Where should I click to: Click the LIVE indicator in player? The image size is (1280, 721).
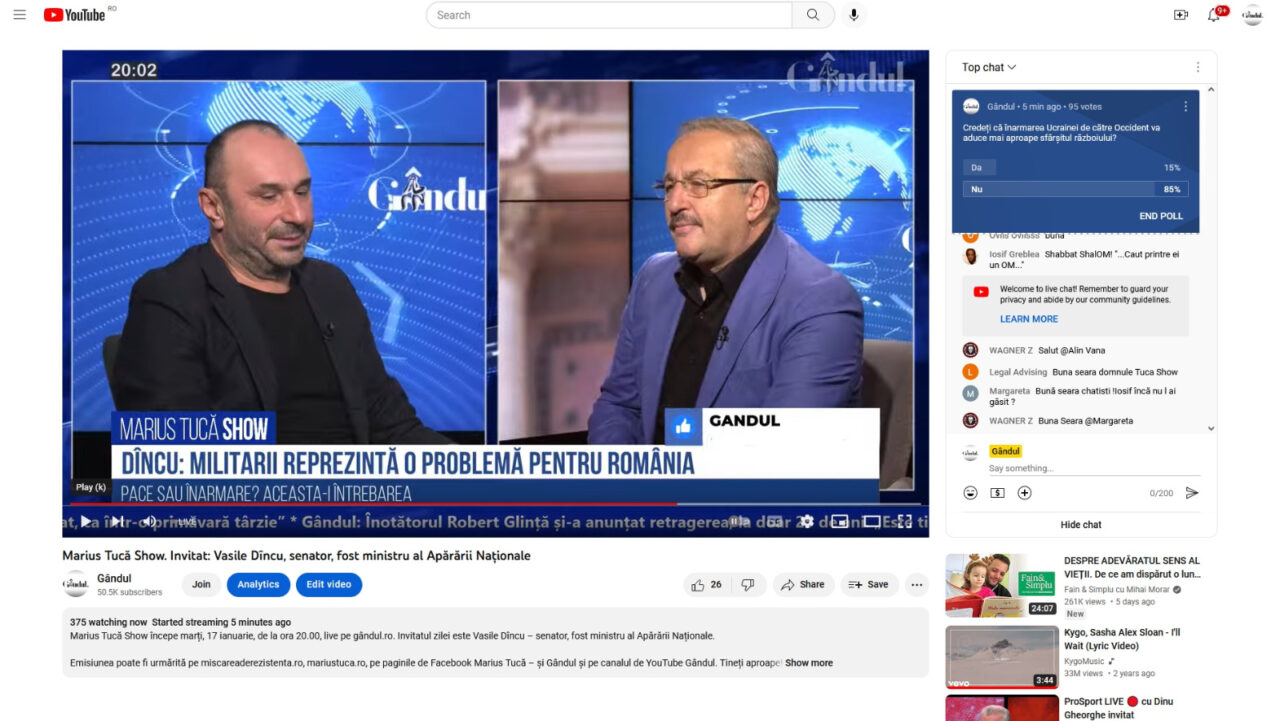click(186, 521)
